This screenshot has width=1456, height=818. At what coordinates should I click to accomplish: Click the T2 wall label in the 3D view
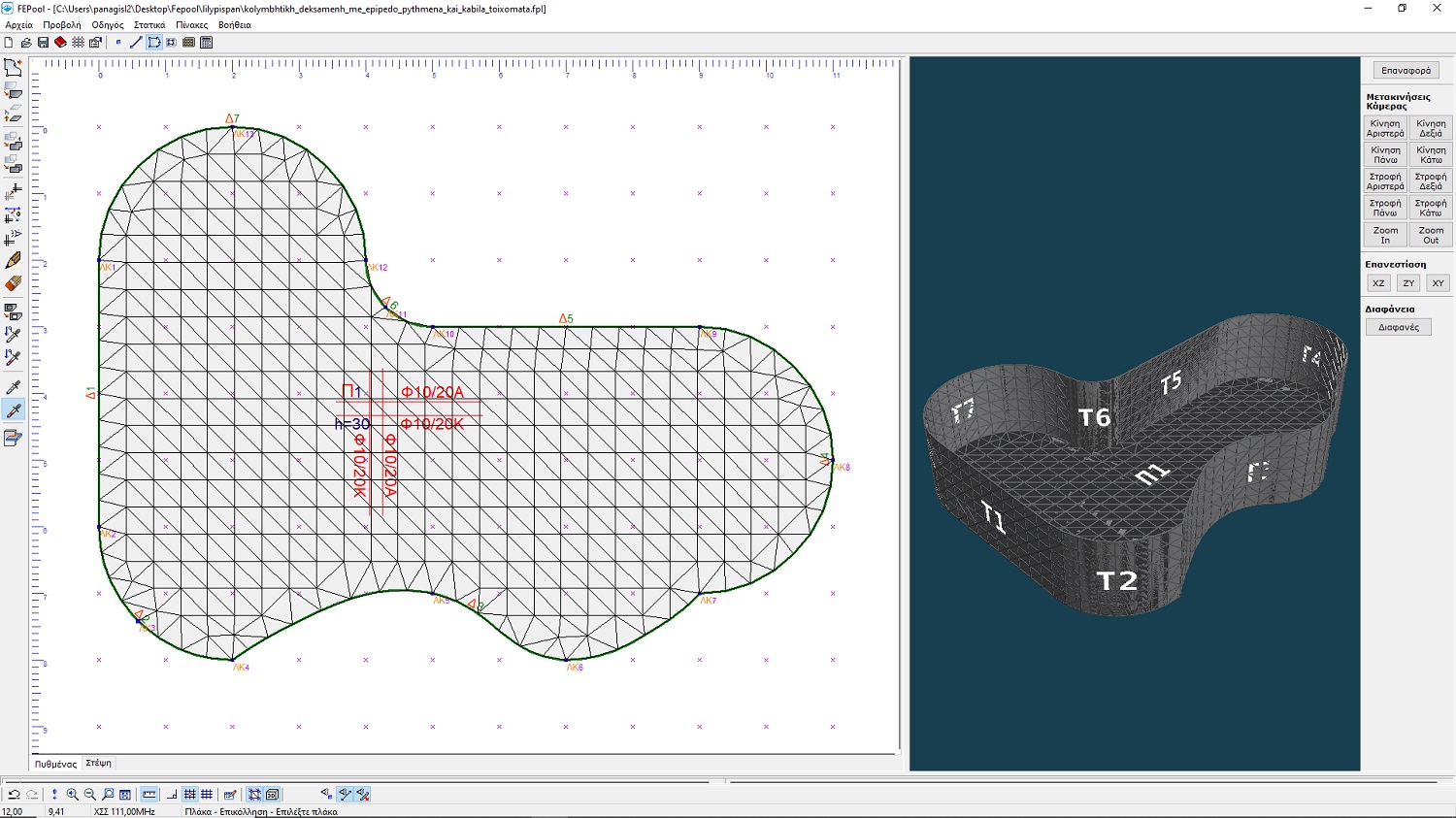tap(1116, 581)
